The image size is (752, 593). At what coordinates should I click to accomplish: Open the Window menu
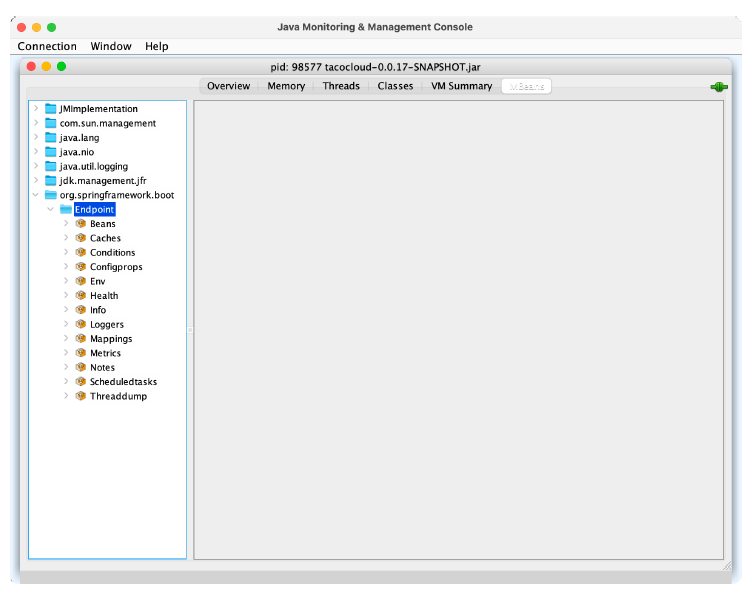pyautogui.click(x=111, y=46)
